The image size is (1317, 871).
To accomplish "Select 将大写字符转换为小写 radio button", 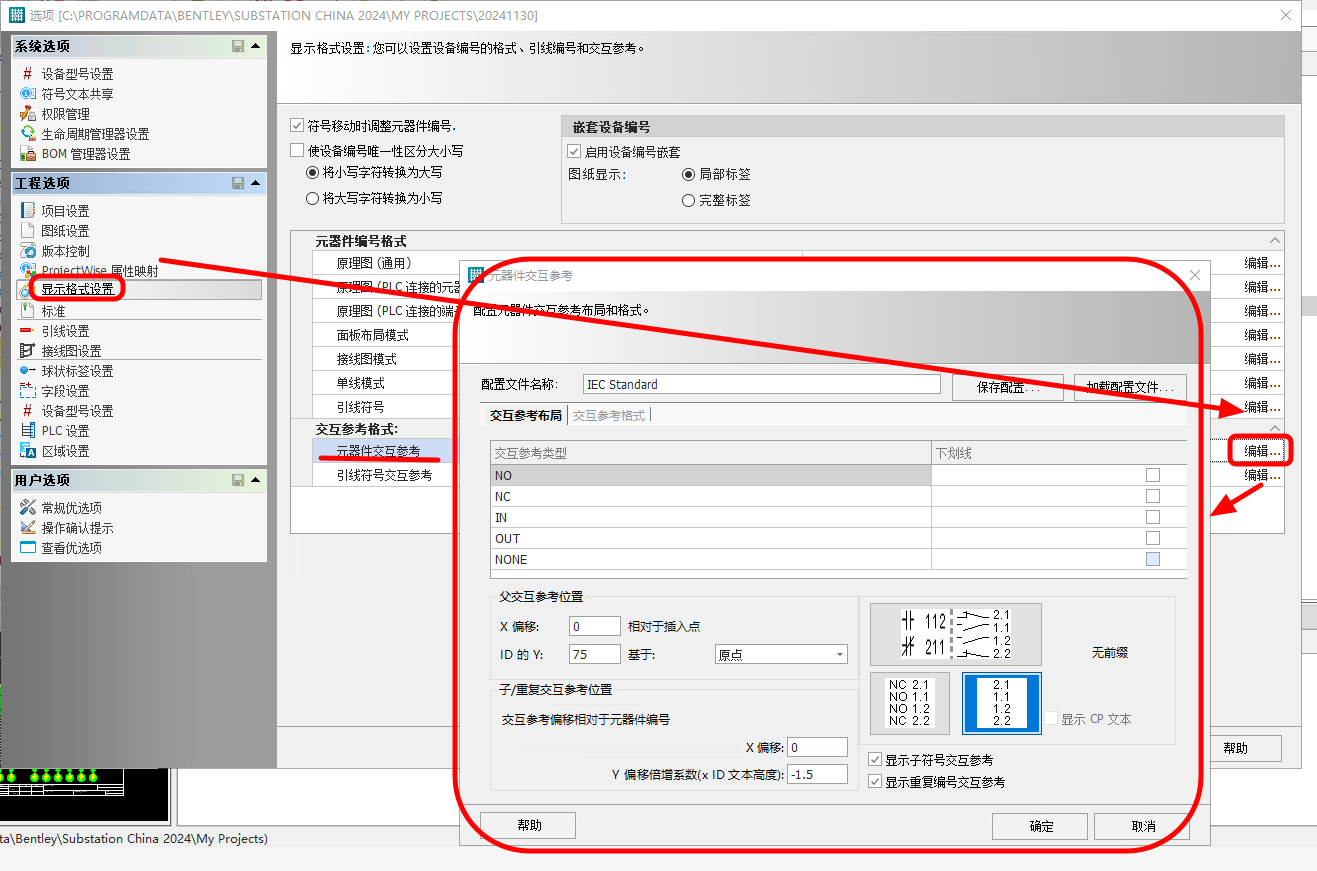I will [312, 199].
